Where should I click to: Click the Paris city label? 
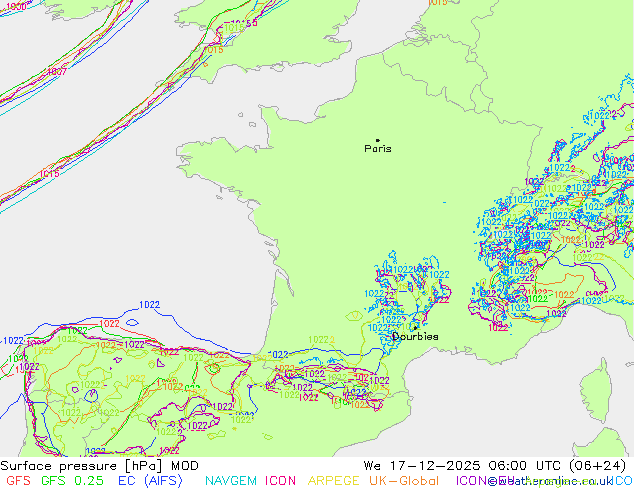[x=378, y=149]
